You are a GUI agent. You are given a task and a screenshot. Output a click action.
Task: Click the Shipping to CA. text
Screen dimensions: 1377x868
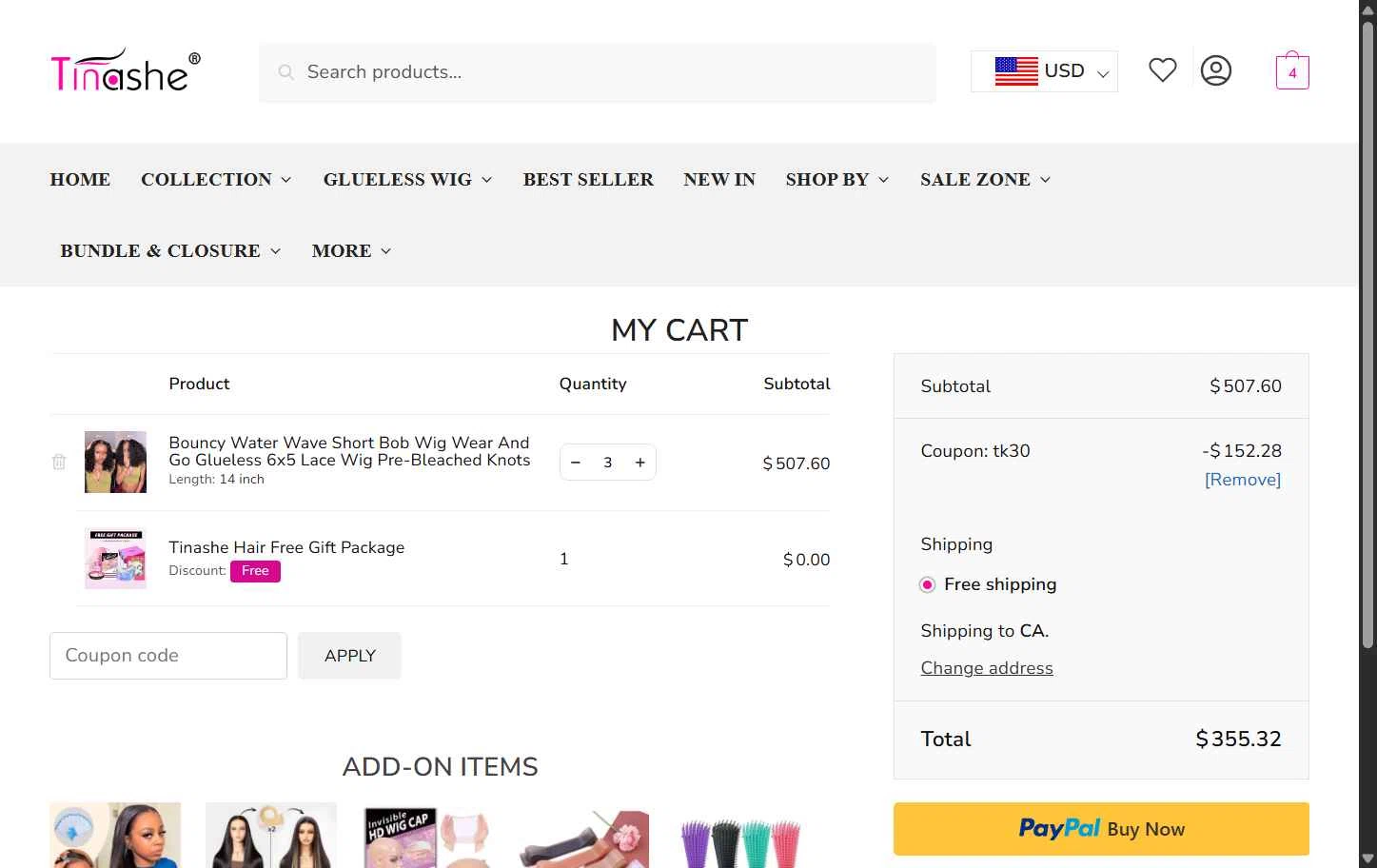985,631
